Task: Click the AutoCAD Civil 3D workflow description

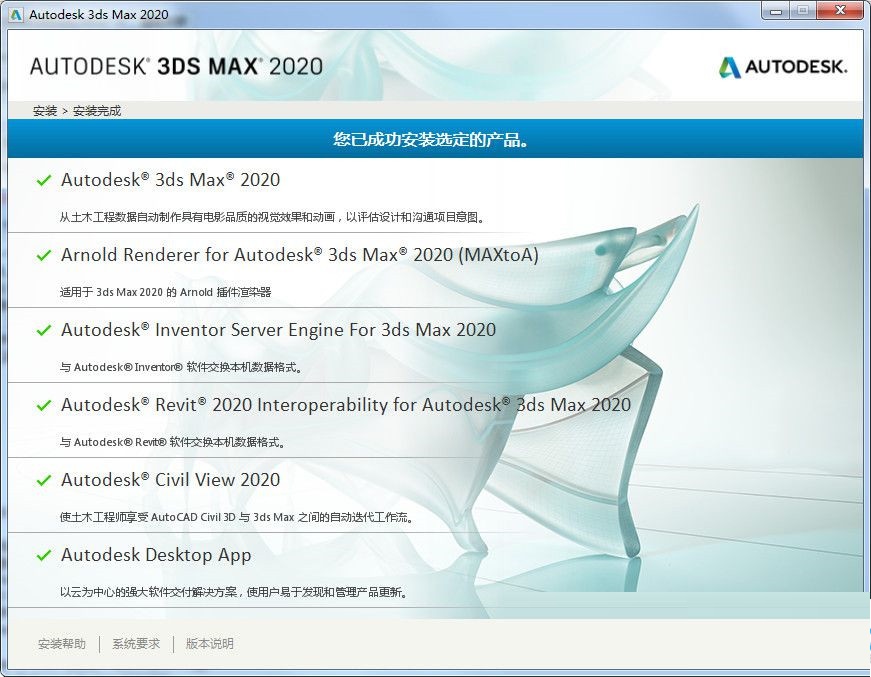Action: (x=237, y=517)
